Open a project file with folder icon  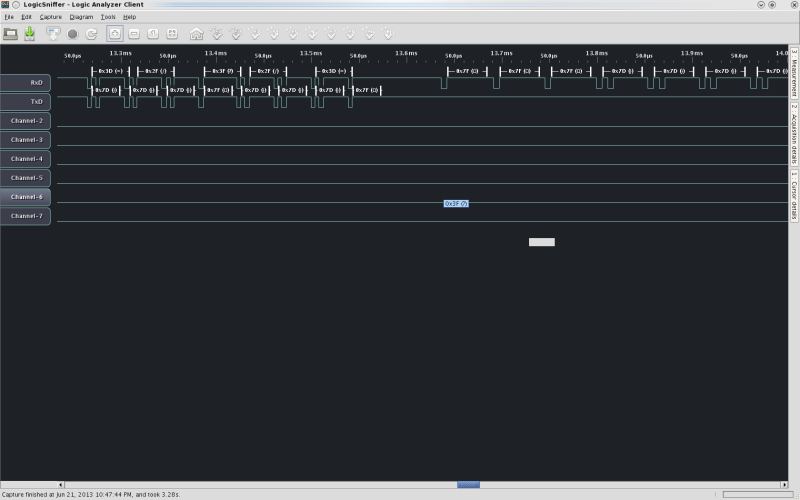(x=11, y=34)
